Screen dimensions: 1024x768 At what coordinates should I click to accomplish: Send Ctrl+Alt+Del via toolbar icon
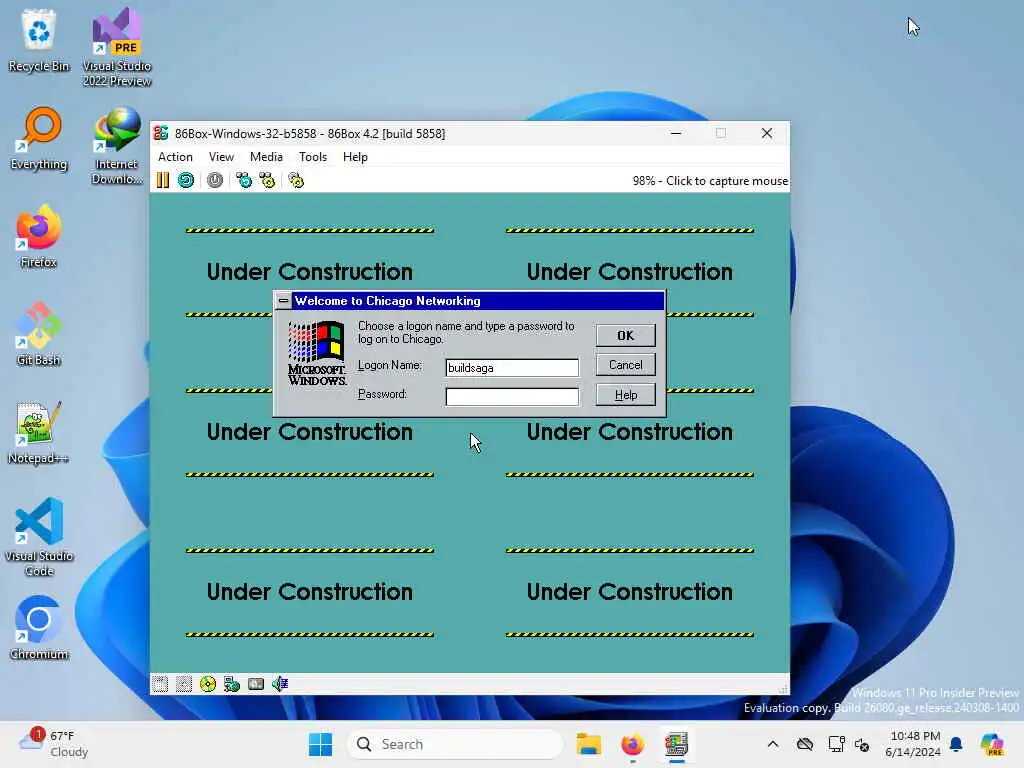(244, 180)
